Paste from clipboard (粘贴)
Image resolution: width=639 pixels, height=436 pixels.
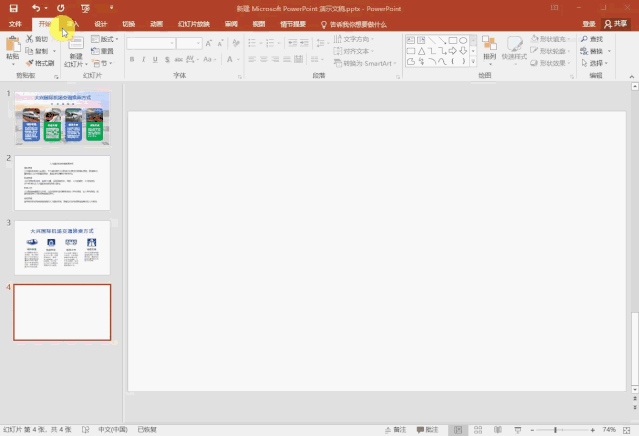click(x=13, y=50)
